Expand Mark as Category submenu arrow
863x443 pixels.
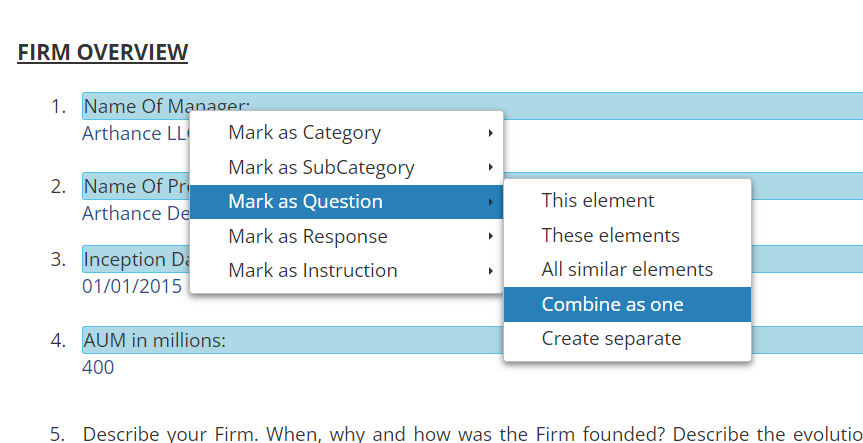click(x=490, y=133)
